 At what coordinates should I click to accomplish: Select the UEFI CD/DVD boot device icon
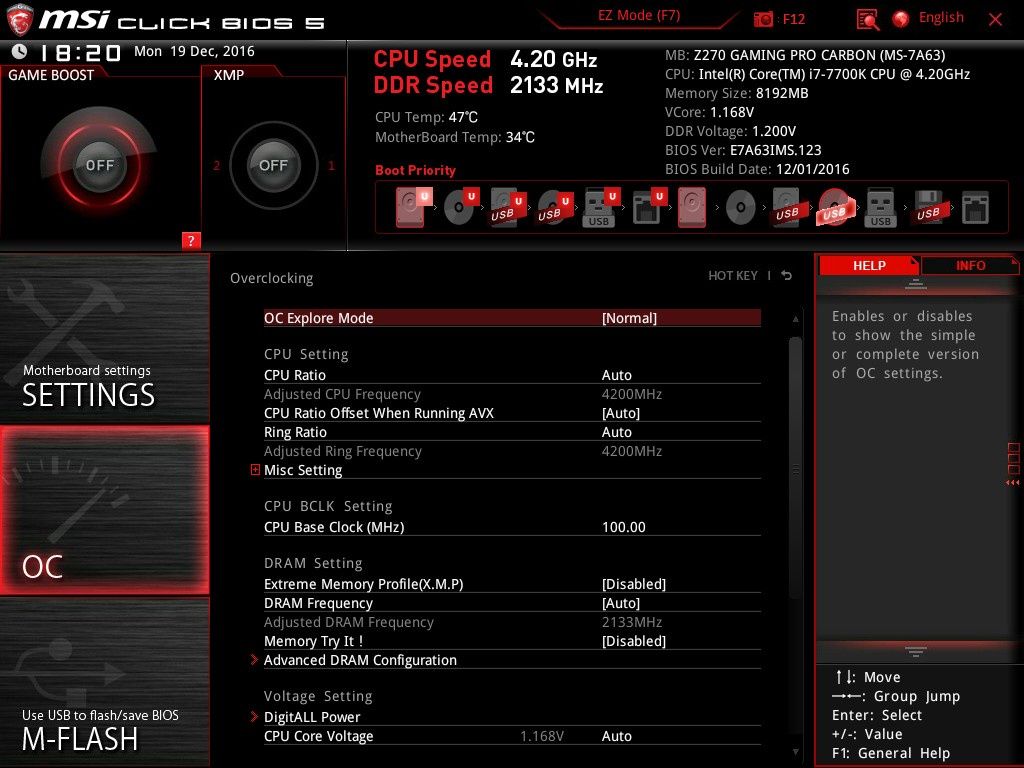click(x=461, y=207)
